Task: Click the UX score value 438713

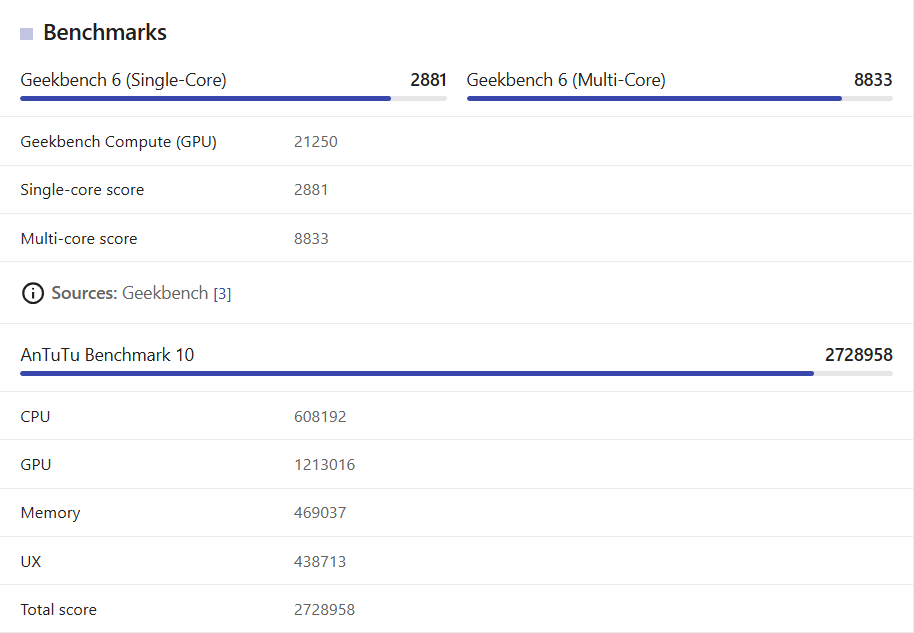Action: [x=320, y=561]
